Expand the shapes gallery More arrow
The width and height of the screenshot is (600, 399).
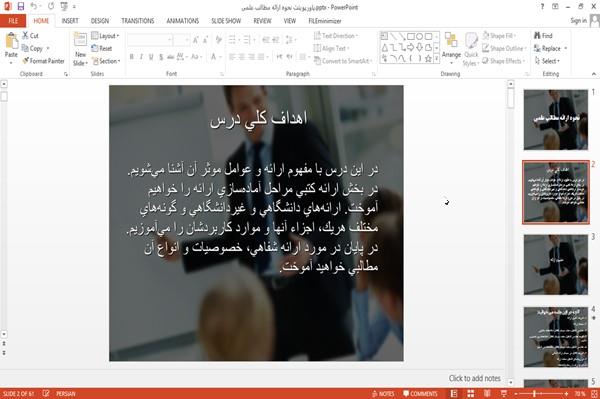coord(437,59)
